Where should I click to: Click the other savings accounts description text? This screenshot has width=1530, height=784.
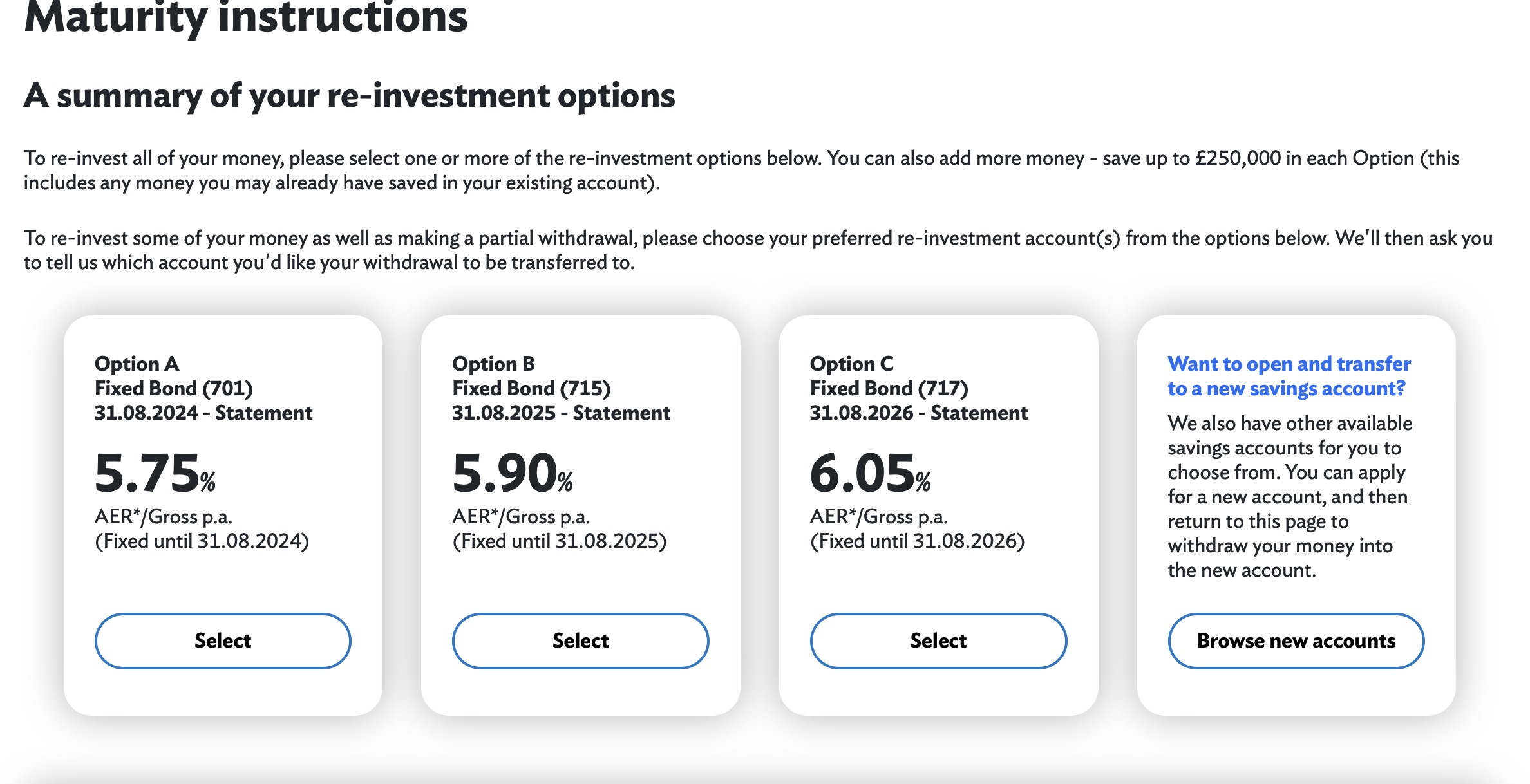point(1289,496)
